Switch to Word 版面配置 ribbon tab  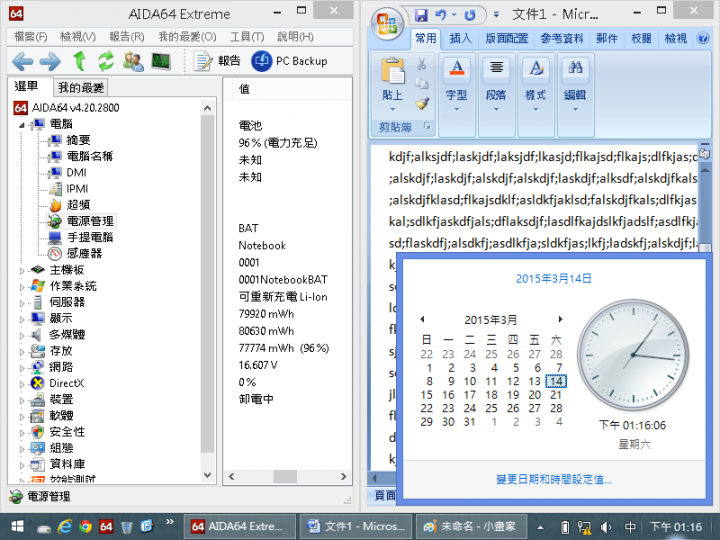coord(507,38)
